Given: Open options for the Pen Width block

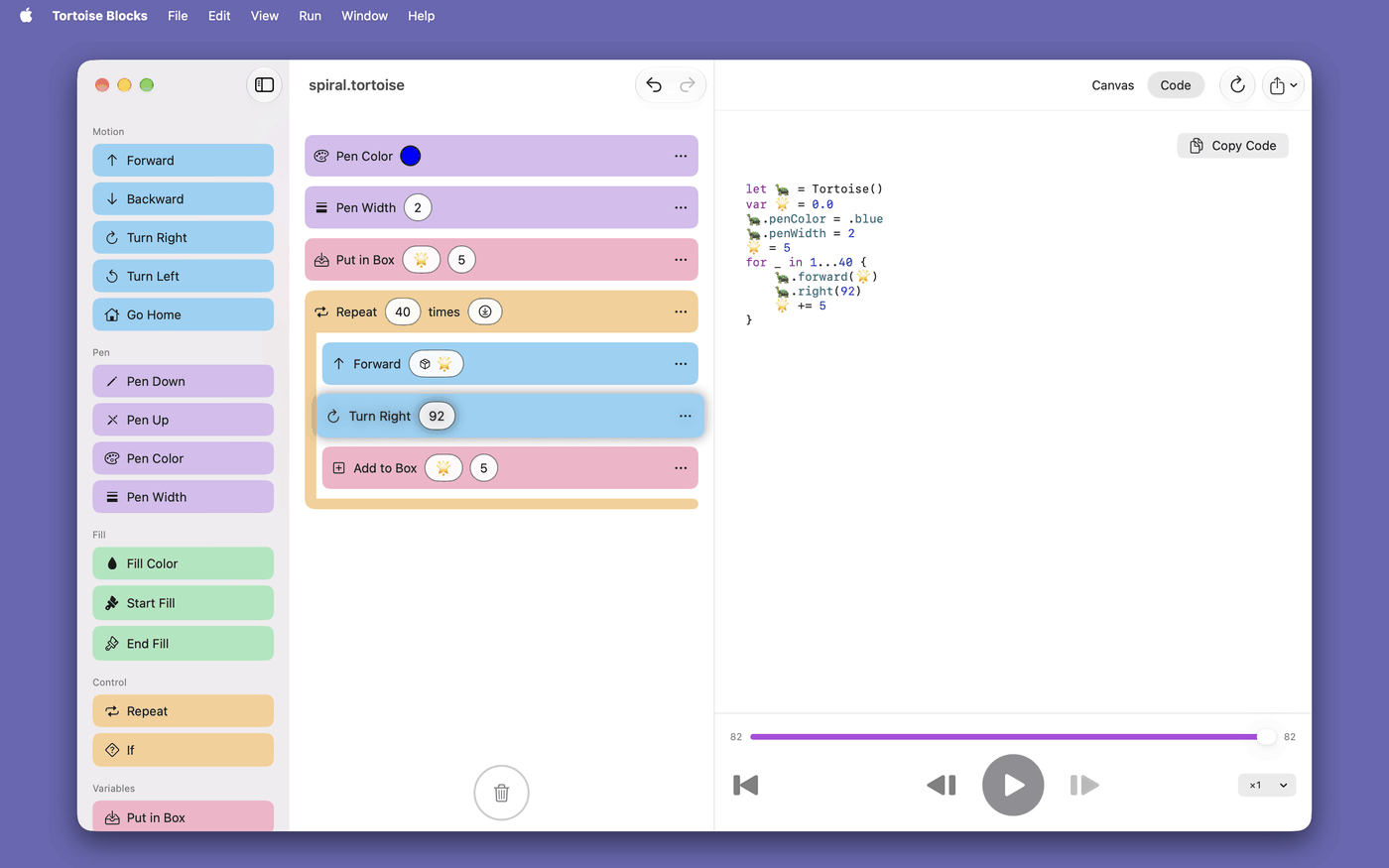Looking at the screenshot, I should [681, 207].
